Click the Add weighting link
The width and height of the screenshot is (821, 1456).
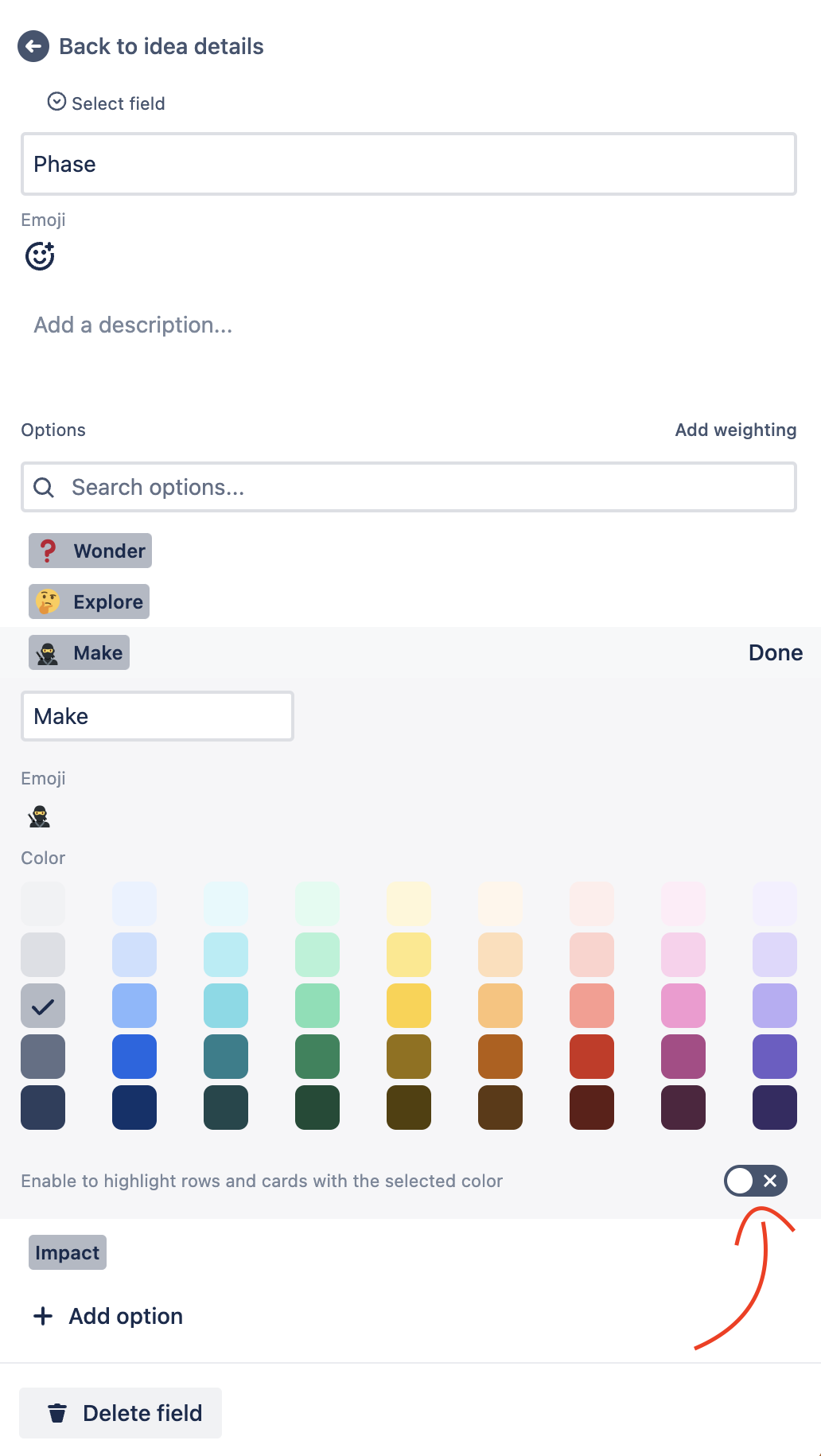[x=735, y=430]
